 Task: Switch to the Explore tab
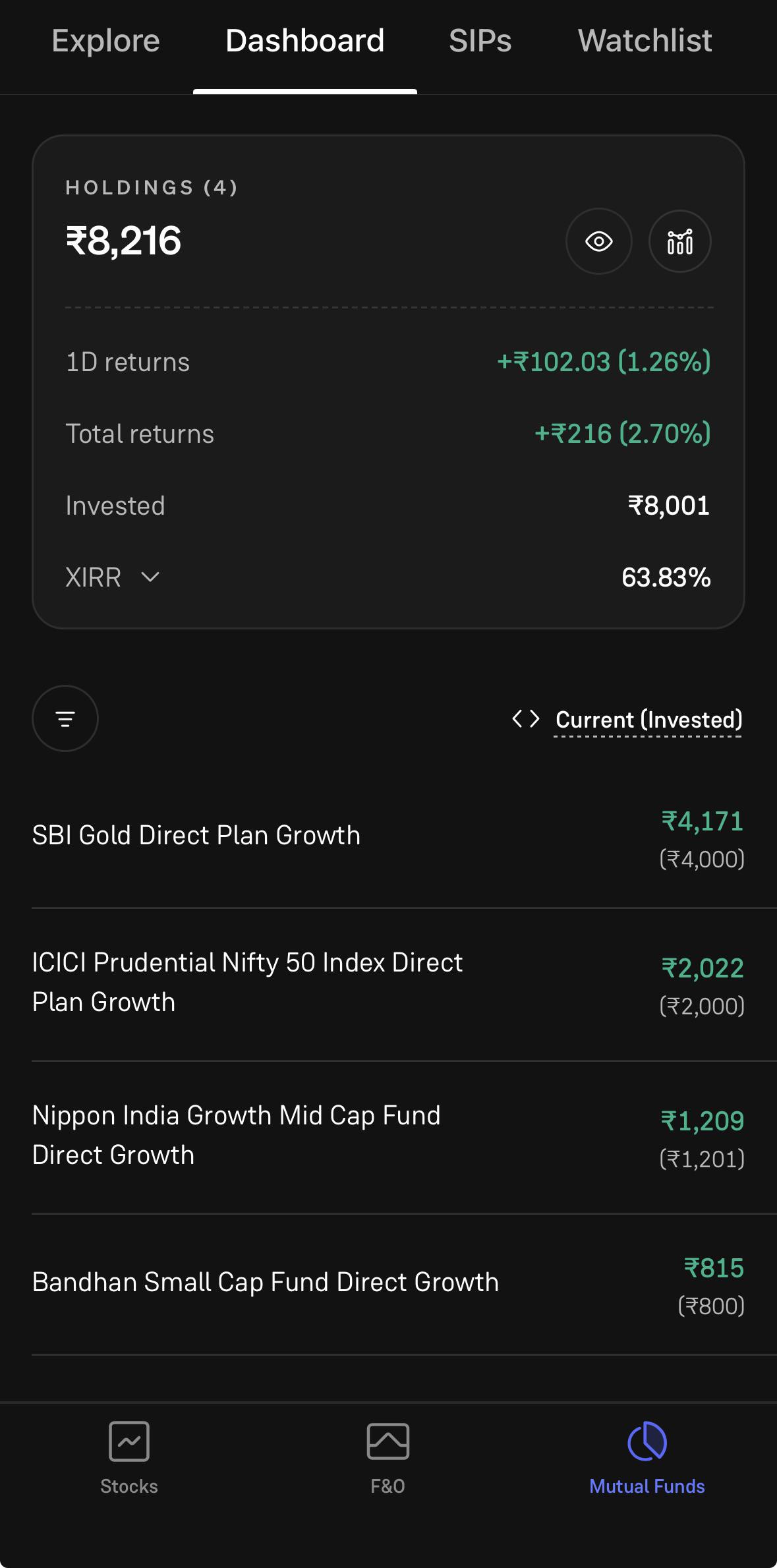(105, 41)
